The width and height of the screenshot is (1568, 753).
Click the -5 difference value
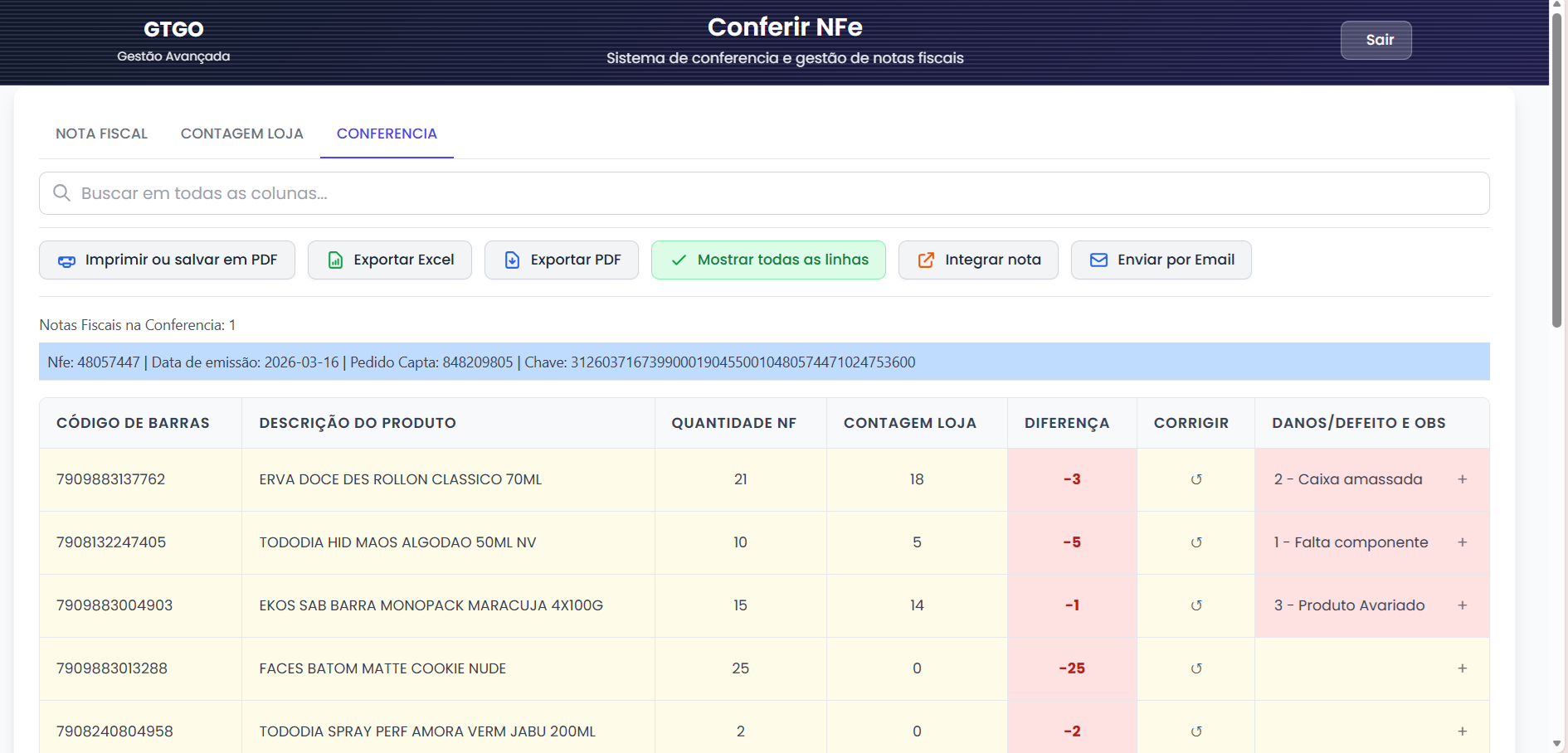1072,542
